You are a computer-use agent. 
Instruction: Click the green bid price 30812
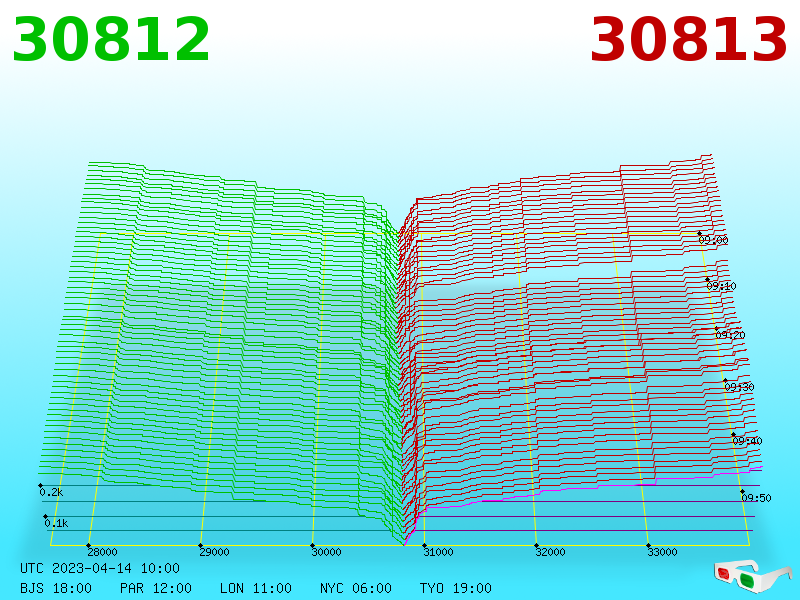tap(111, 40)
